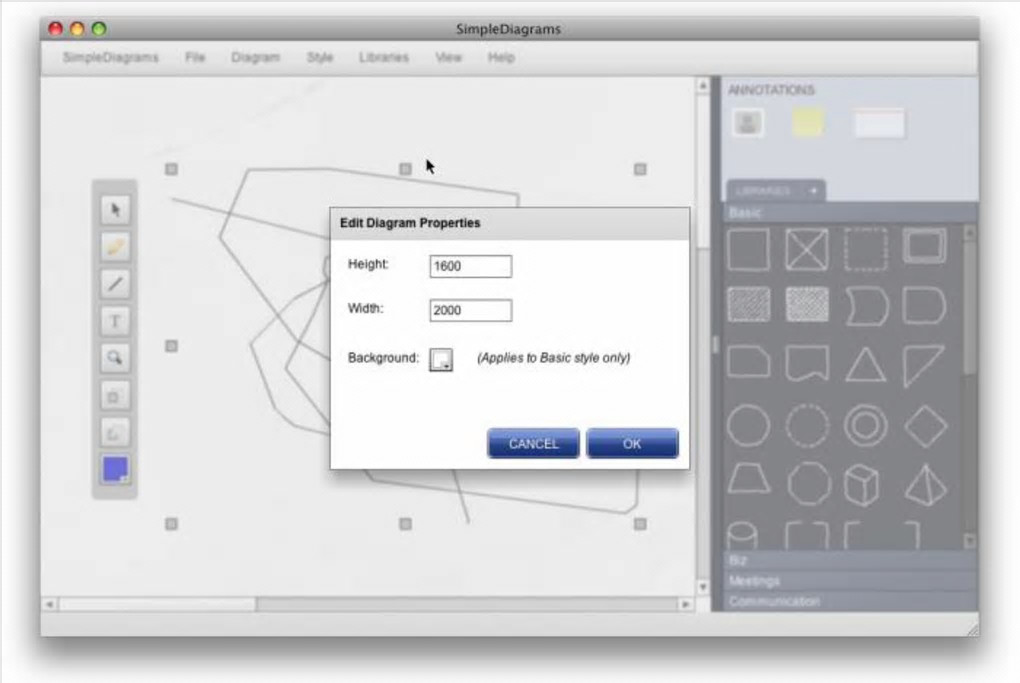1020x683 pixels.
Task: Pick the double ring circle shape
Action: click(866, 425)
